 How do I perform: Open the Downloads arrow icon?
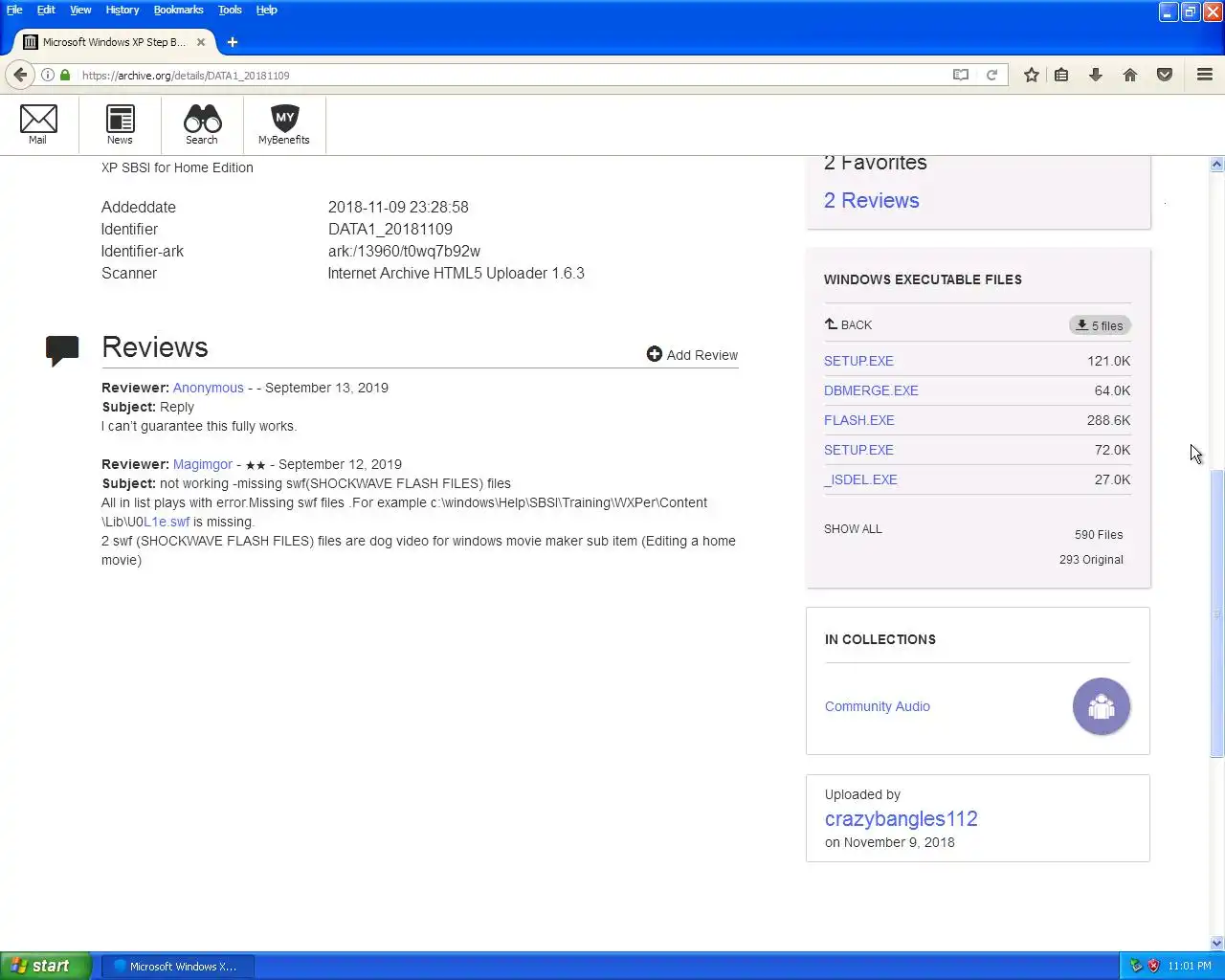coord(1096,75)
